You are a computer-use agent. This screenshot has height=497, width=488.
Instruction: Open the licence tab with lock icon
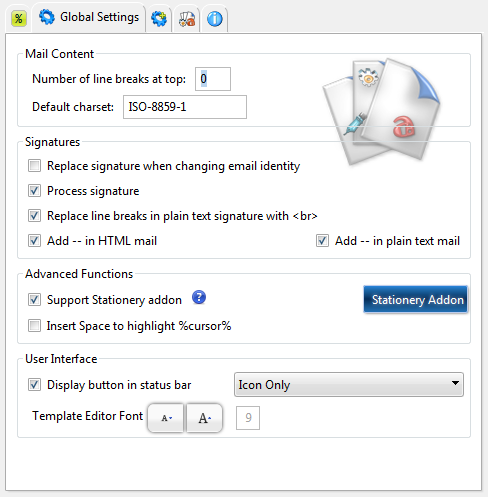(x=187, y=19)
